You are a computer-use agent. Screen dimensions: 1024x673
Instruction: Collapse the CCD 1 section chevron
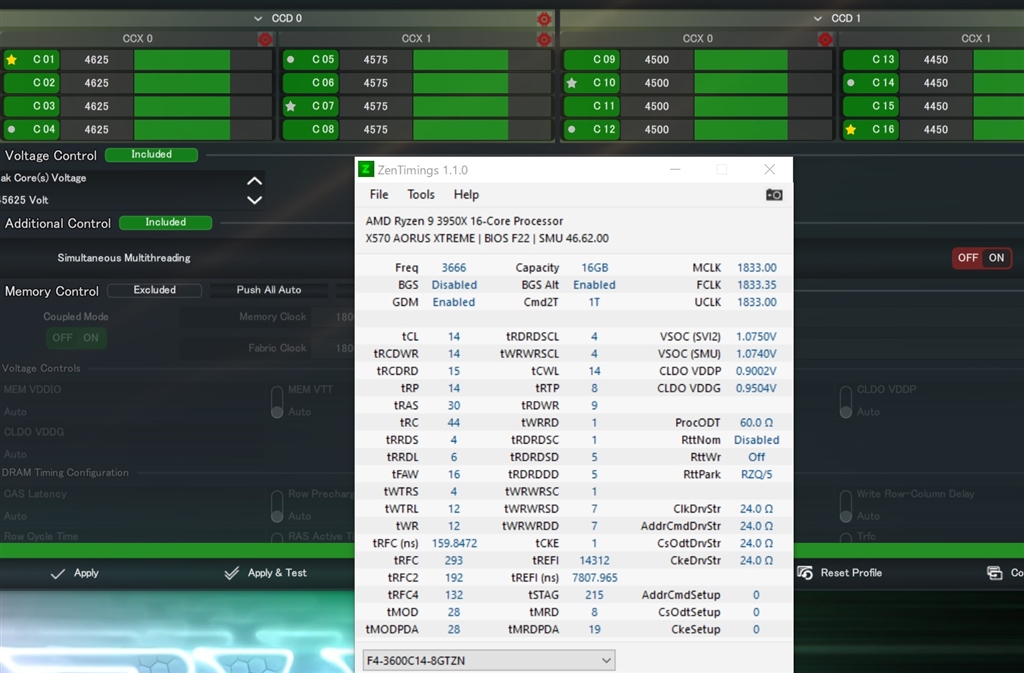coord(818,19)
